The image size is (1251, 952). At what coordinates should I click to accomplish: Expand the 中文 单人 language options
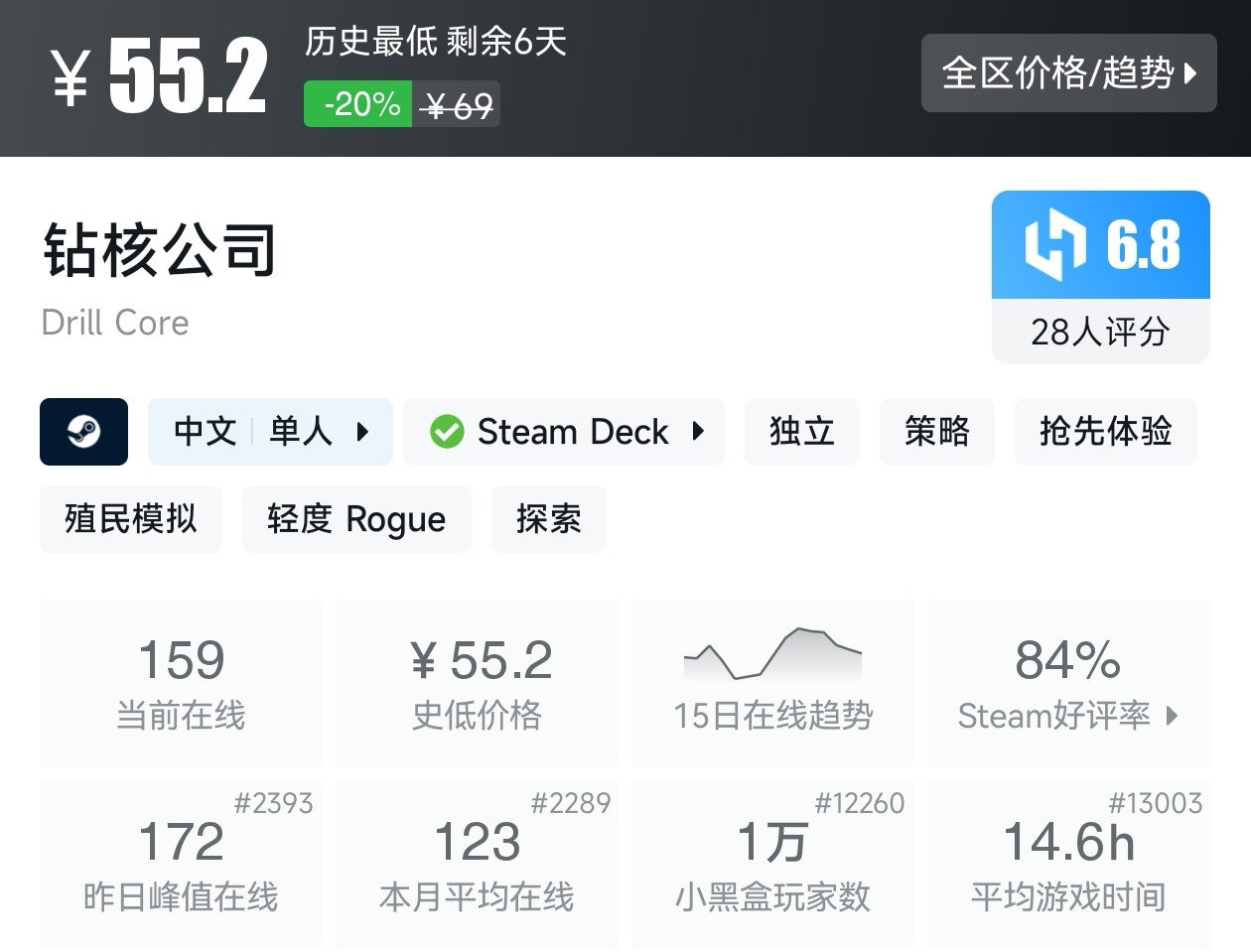(x=270, y=432)
